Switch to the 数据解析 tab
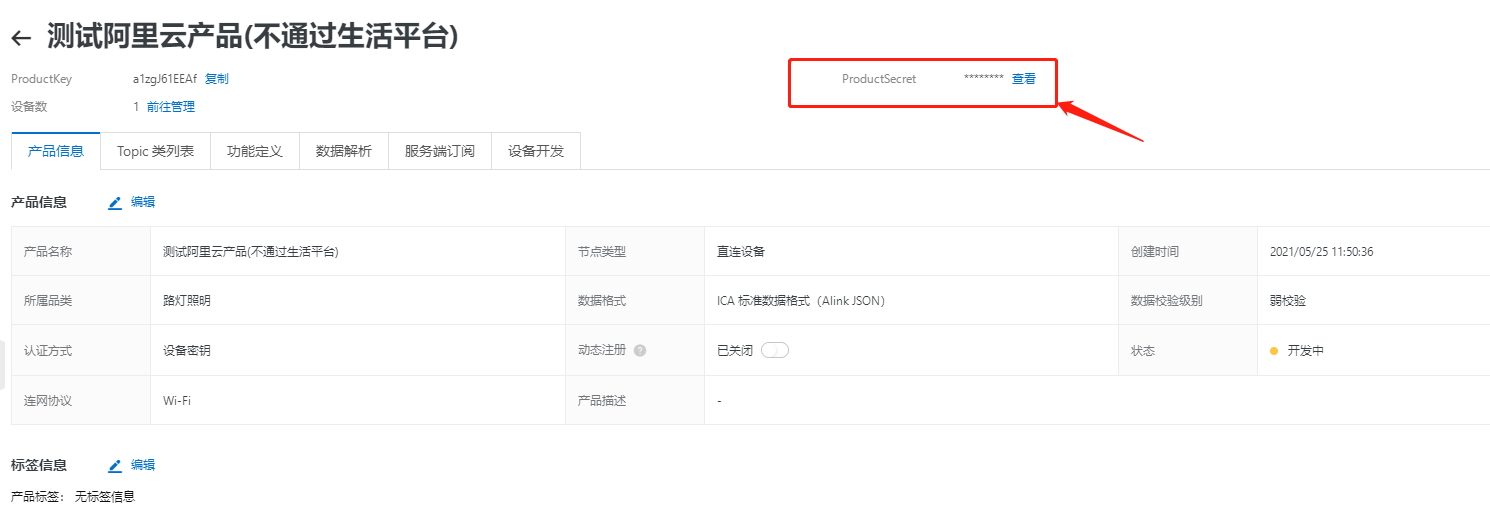1490x509 pixels. pyautogui.click(x=344, y=151)
